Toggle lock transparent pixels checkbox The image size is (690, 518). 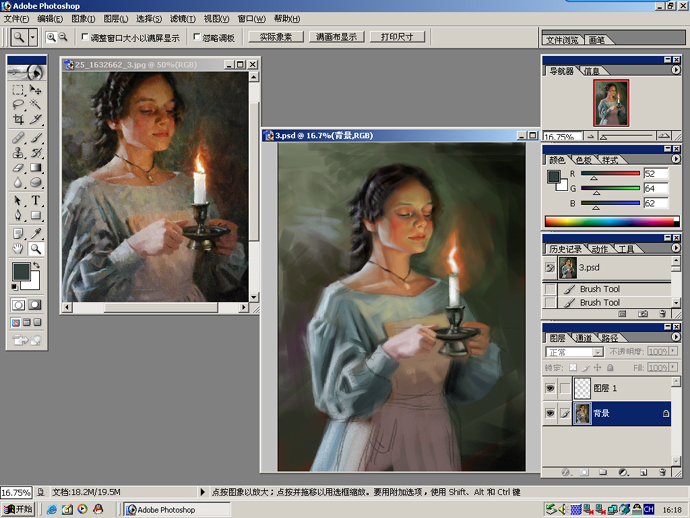pyautogui.click(x=573, y=367)
